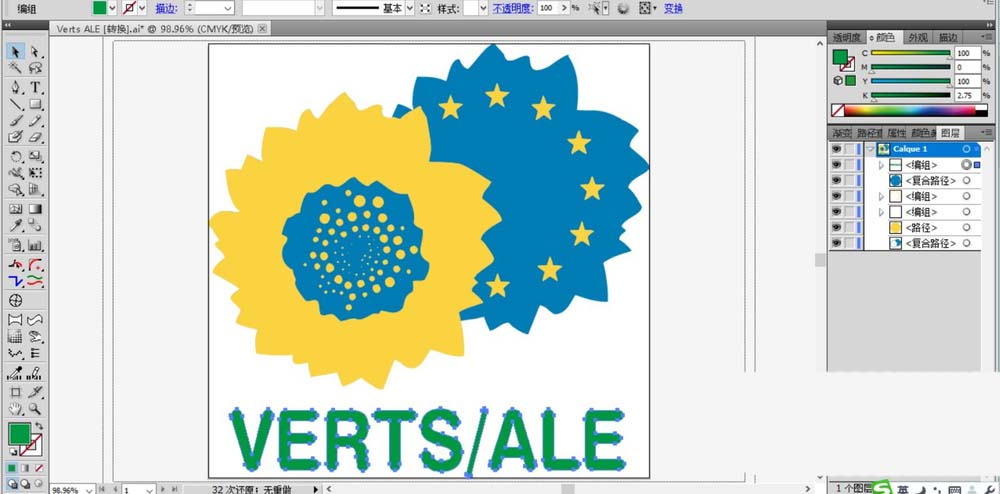Toggle lock for the Calque 1 layer
This screenshot has height=494, width=1000.
click(x=849, y=149)
